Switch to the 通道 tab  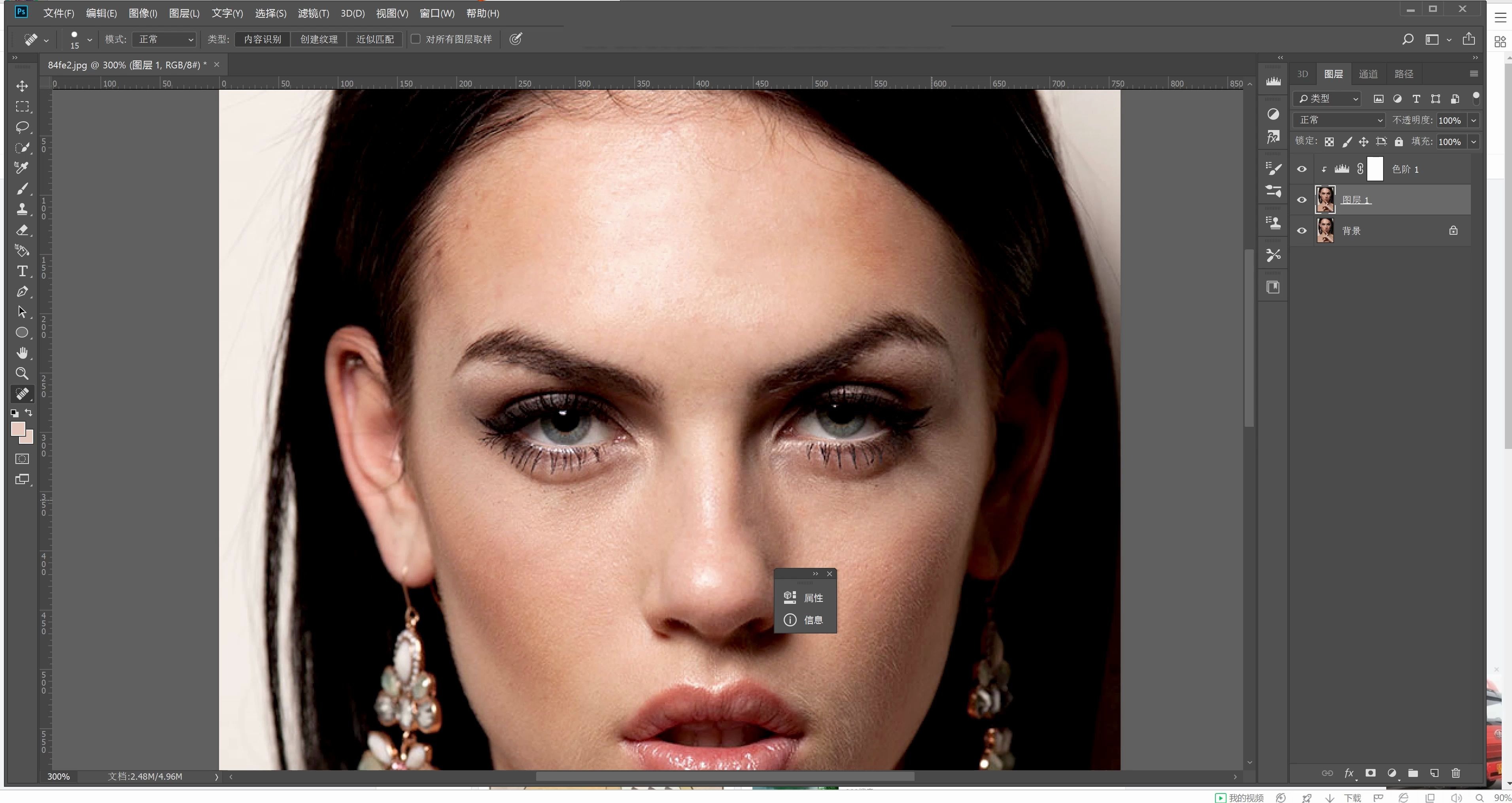[x=1368, y=74]
